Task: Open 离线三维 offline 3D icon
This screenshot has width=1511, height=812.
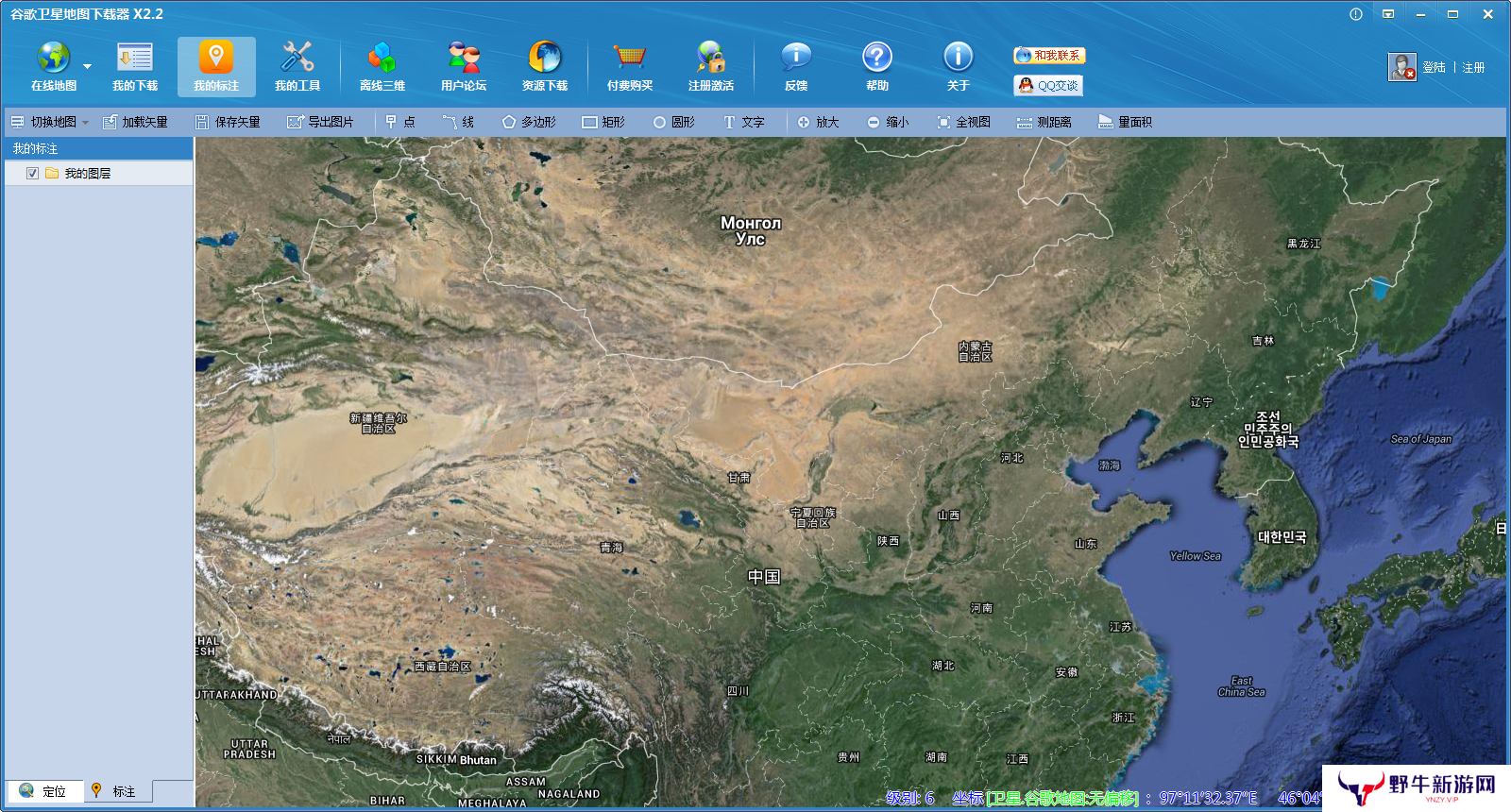Action: click(x=382, y=58)
